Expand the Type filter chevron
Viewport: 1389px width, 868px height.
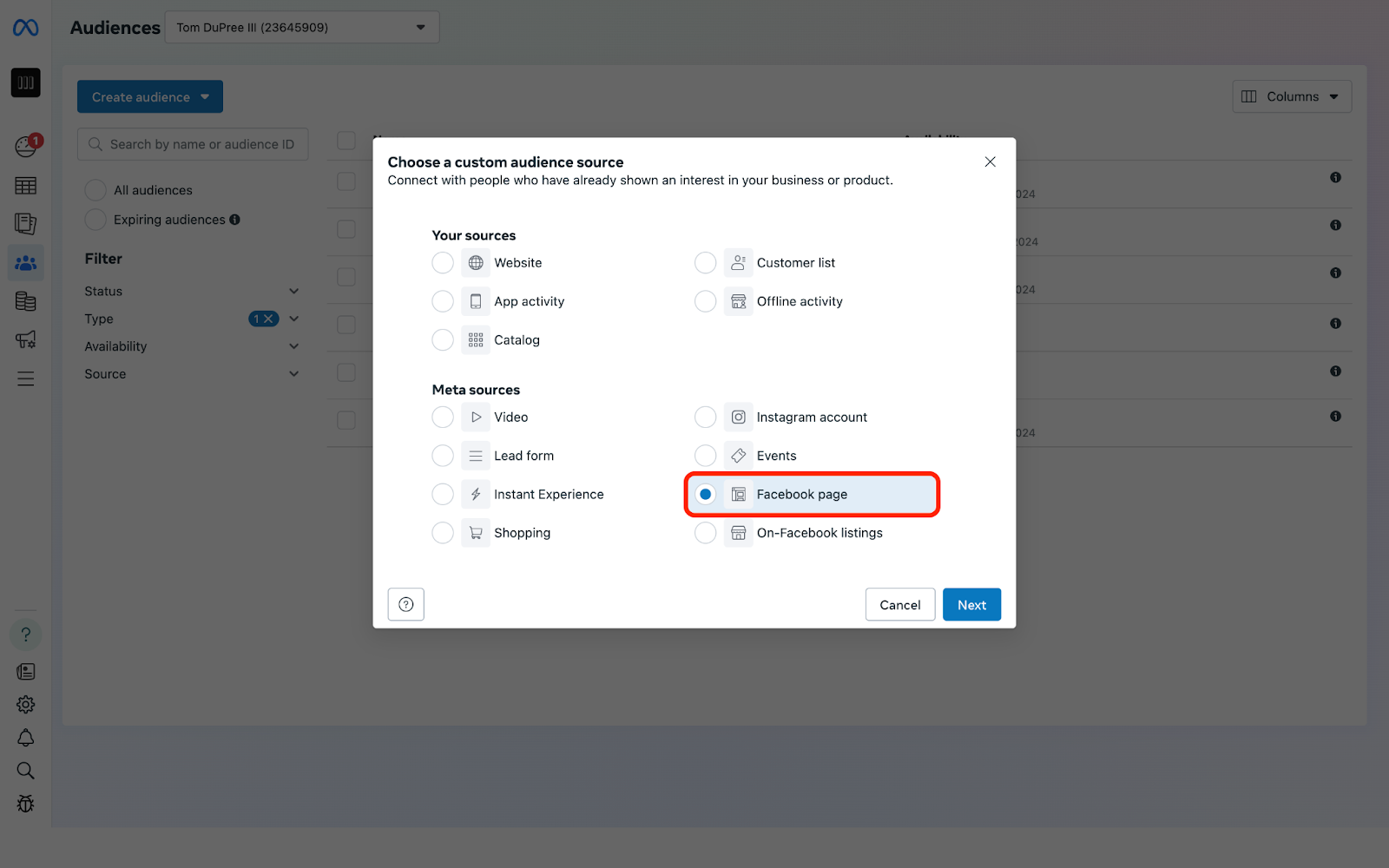(x=293, y=319)
